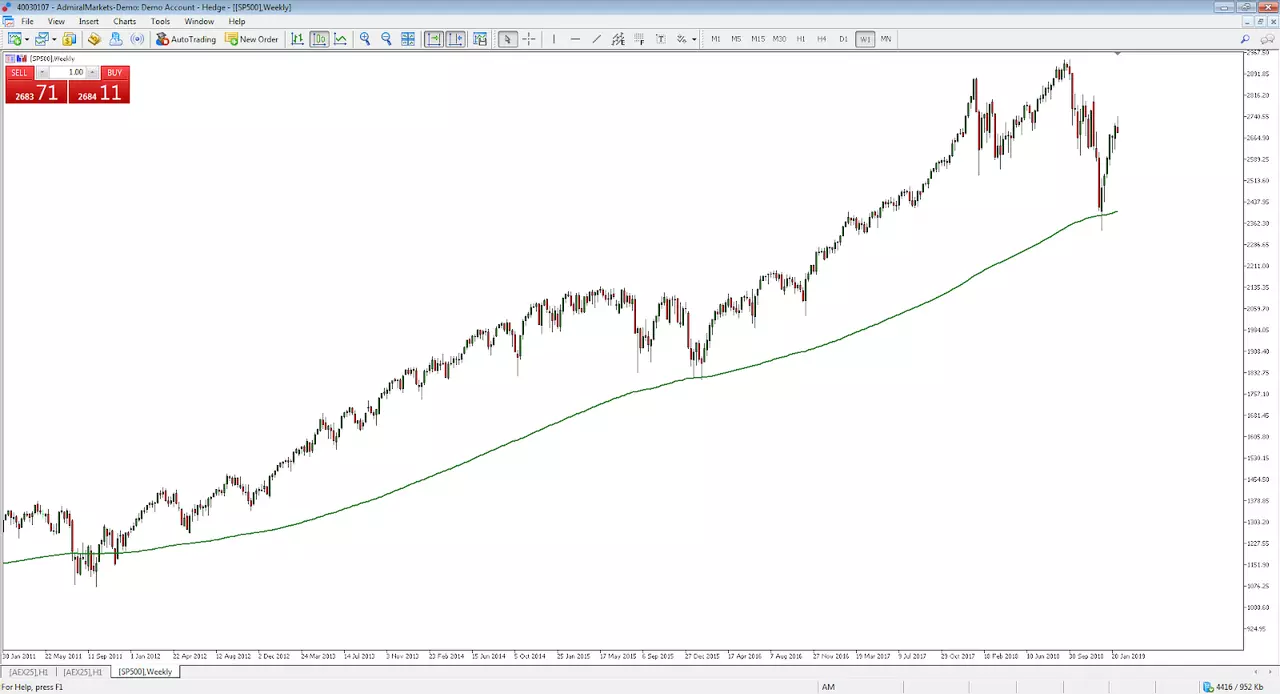Switch chart to Line Chart mode

pos(341,39)
